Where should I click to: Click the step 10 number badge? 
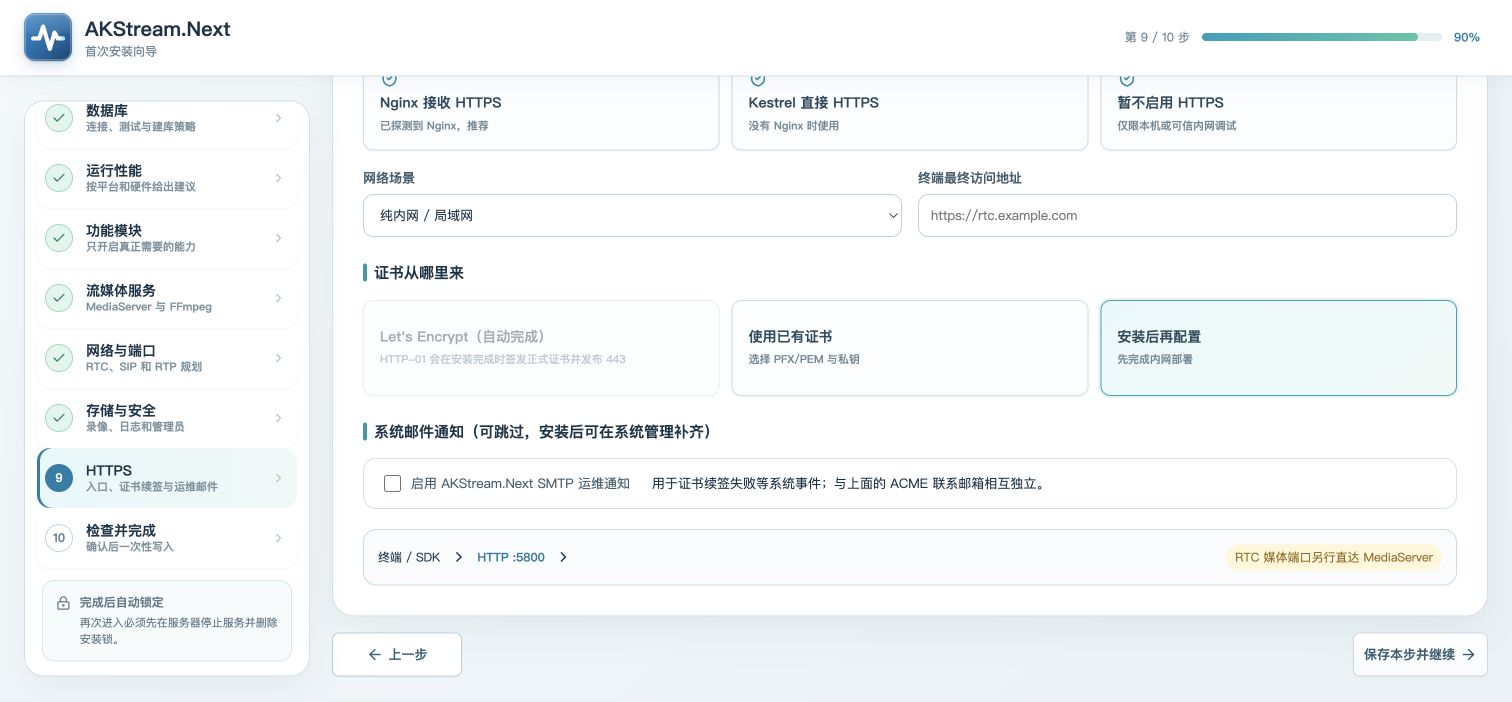click(59, 538)
